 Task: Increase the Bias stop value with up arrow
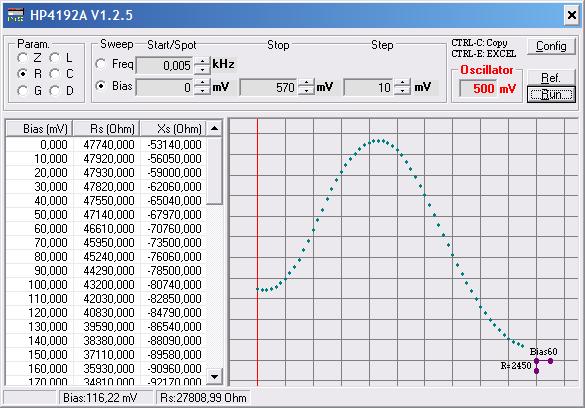[x=306, y=83]
